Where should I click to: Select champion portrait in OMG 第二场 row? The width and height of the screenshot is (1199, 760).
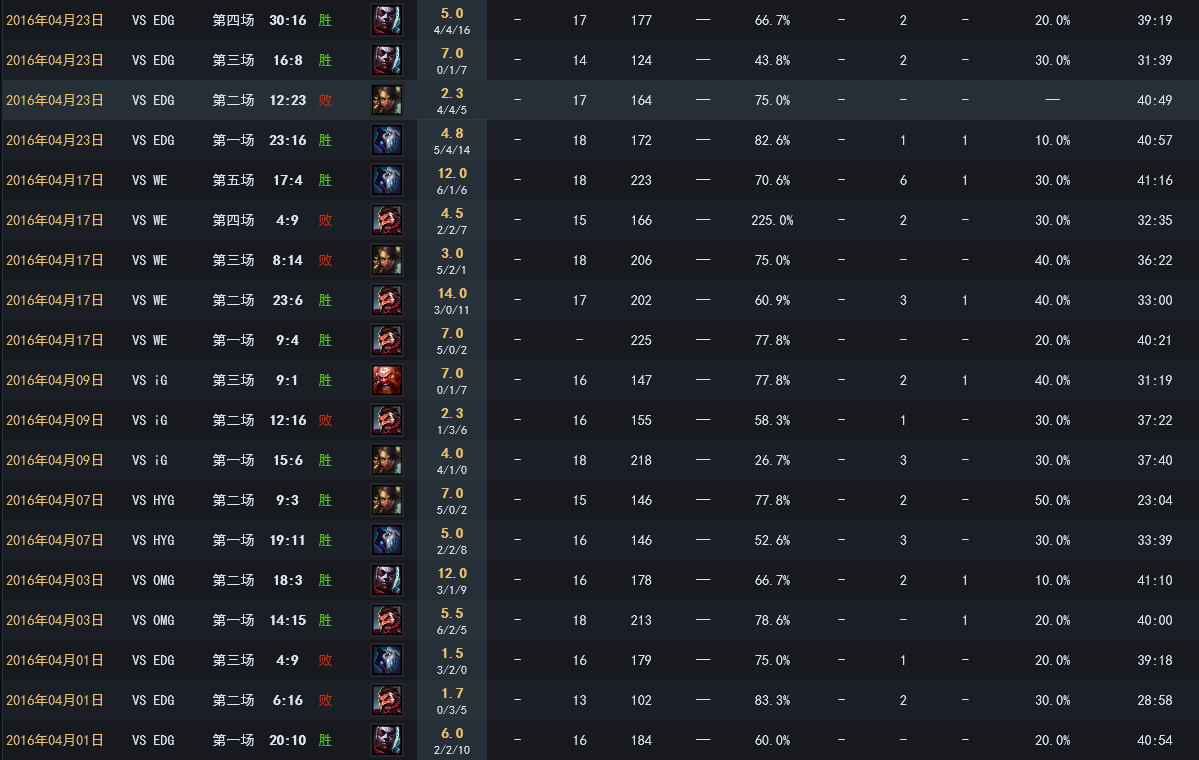pos(387,580)
